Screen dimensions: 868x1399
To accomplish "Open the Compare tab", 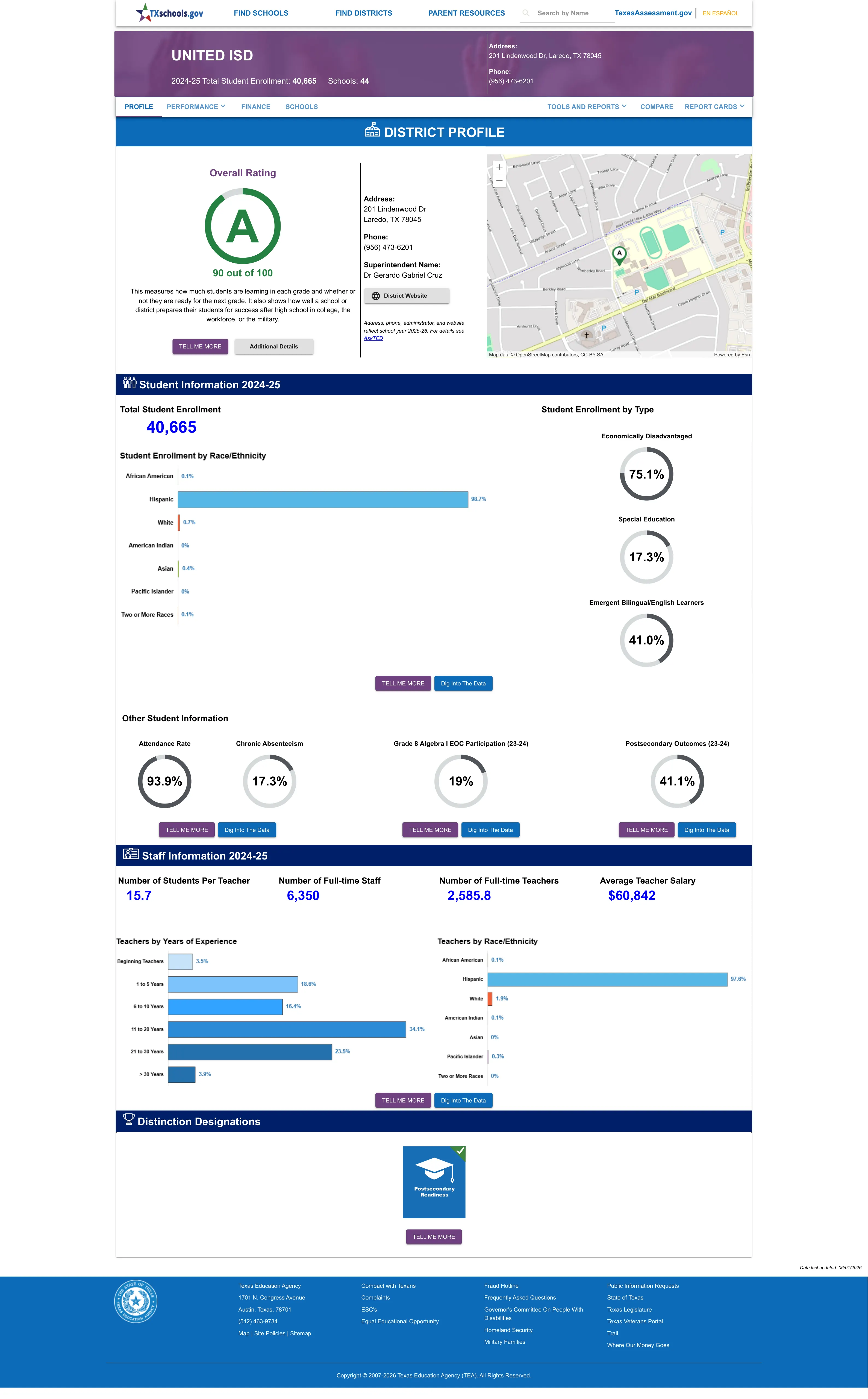I will 657,107.
